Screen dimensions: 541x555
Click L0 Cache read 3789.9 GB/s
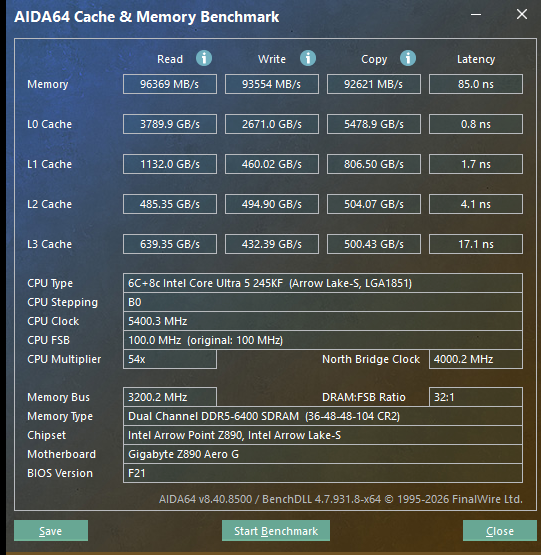tap(170, 124)
